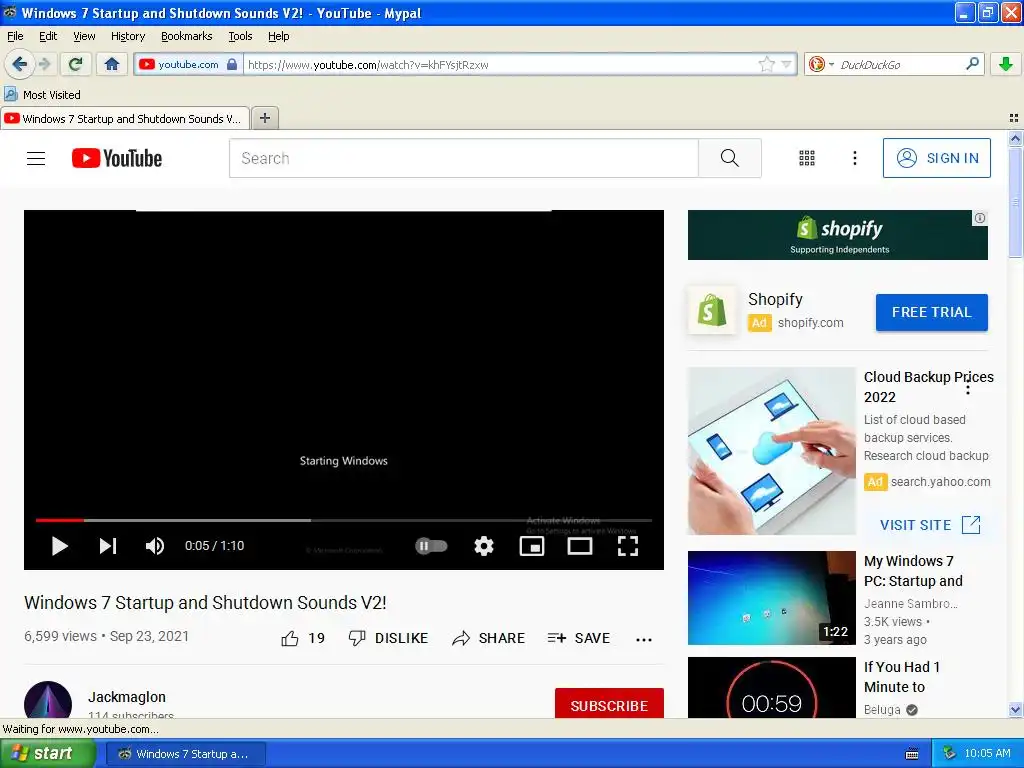The width and height of the screenshot is (1024, 768).
Task: Click the SHARE arrow button
Action: click(488, 638)
